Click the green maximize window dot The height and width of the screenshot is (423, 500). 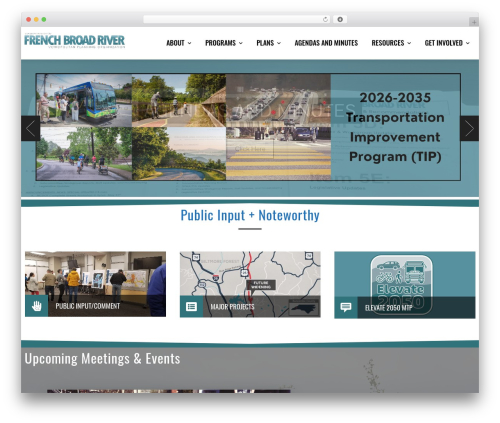coord(44,19)
